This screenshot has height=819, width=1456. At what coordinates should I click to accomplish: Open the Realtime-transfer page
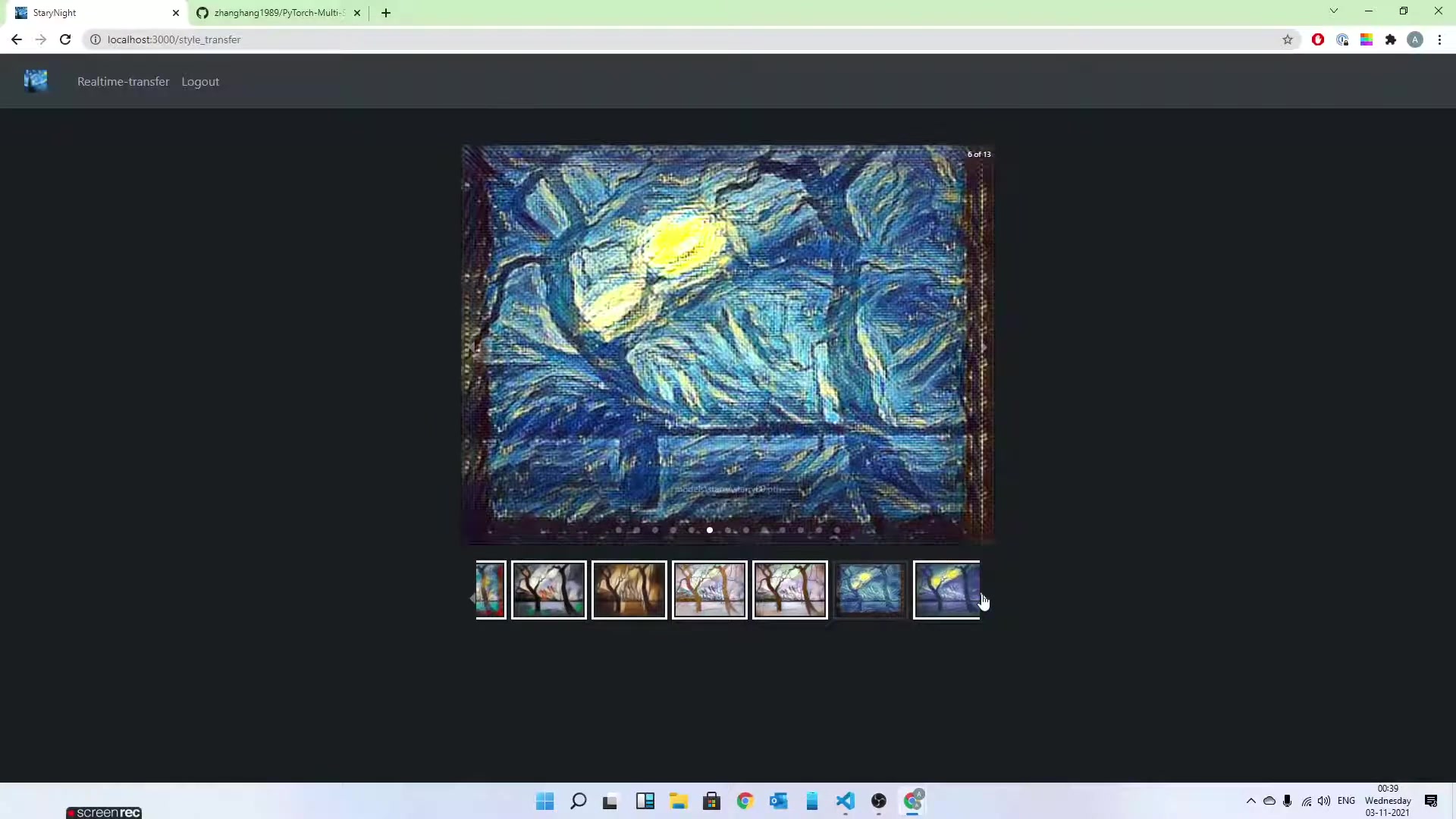[x=123, y=82]
